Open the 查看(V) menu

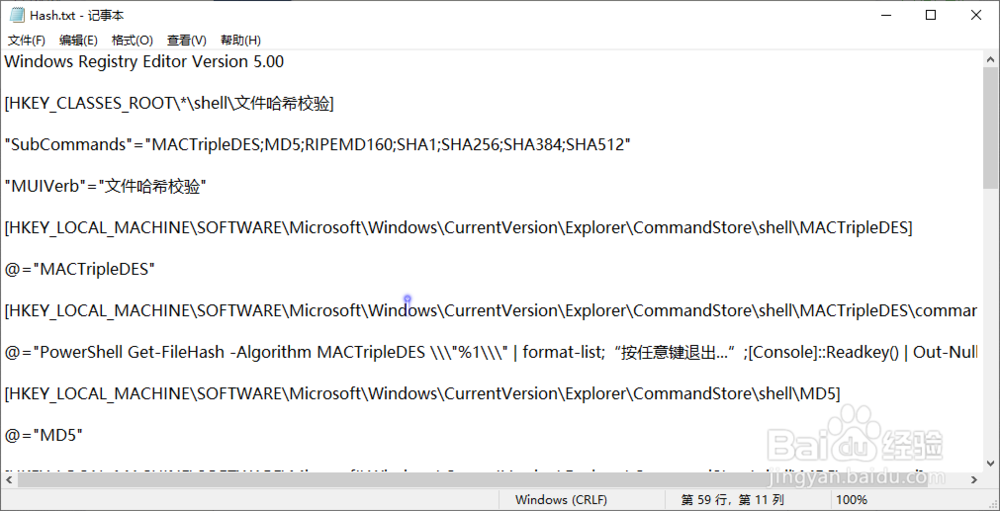[186, 40]
